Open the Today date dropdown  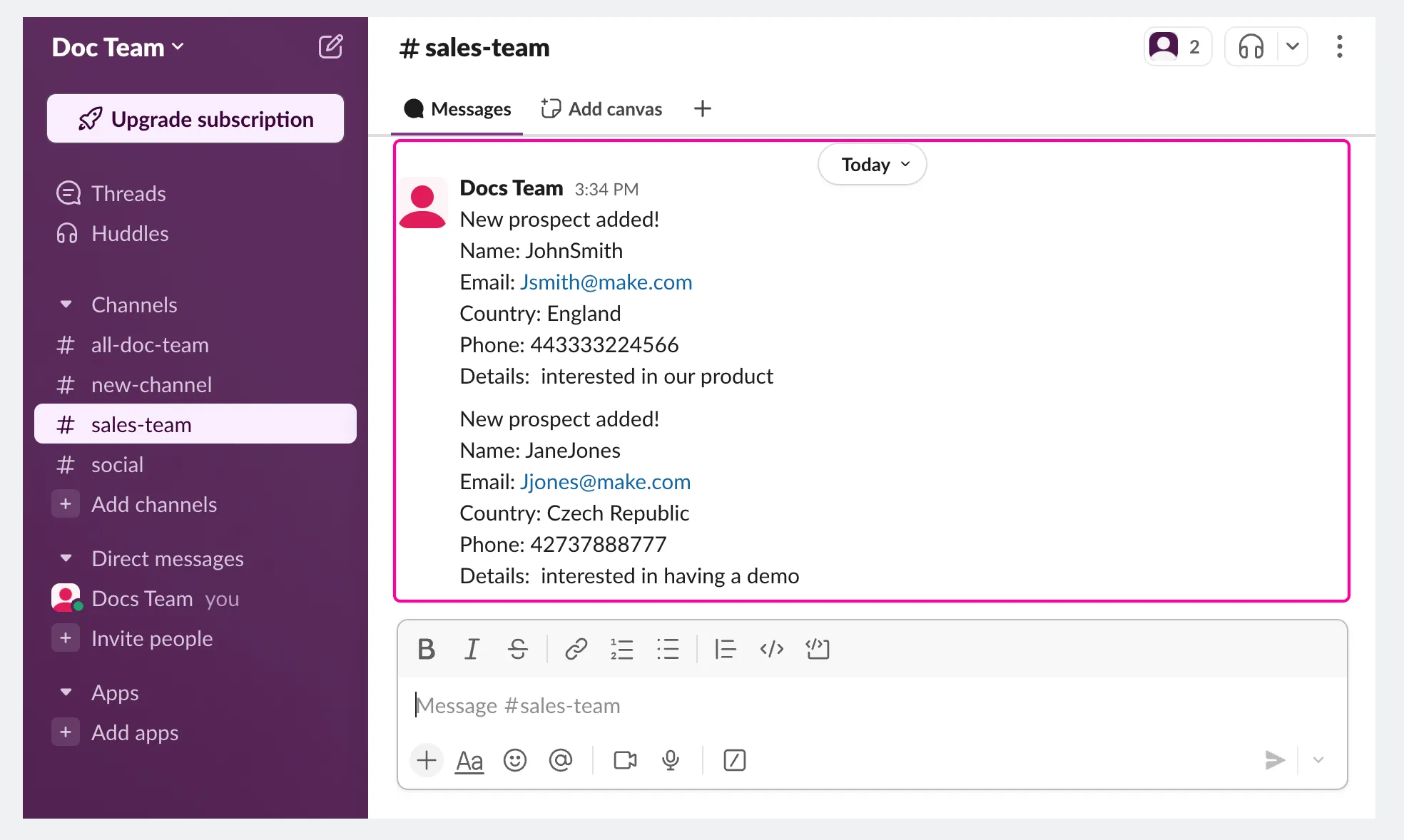click(x=872, y=165)
